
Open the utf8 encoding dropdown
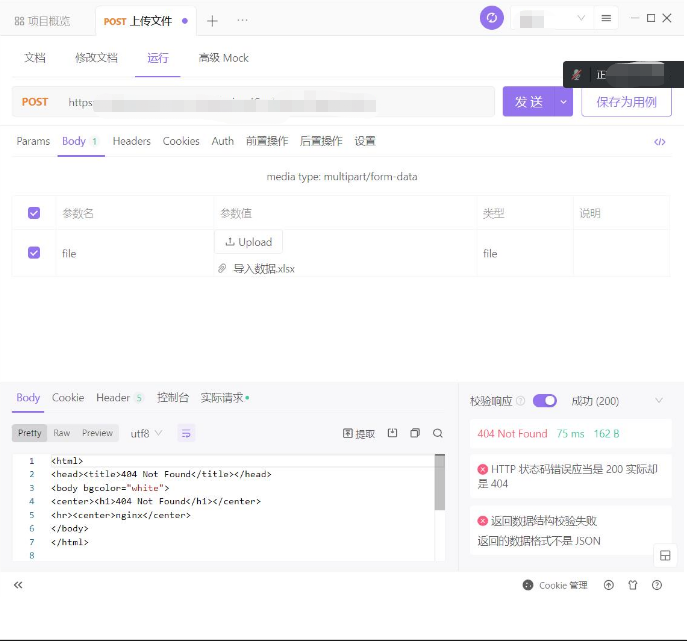(146, 433)
